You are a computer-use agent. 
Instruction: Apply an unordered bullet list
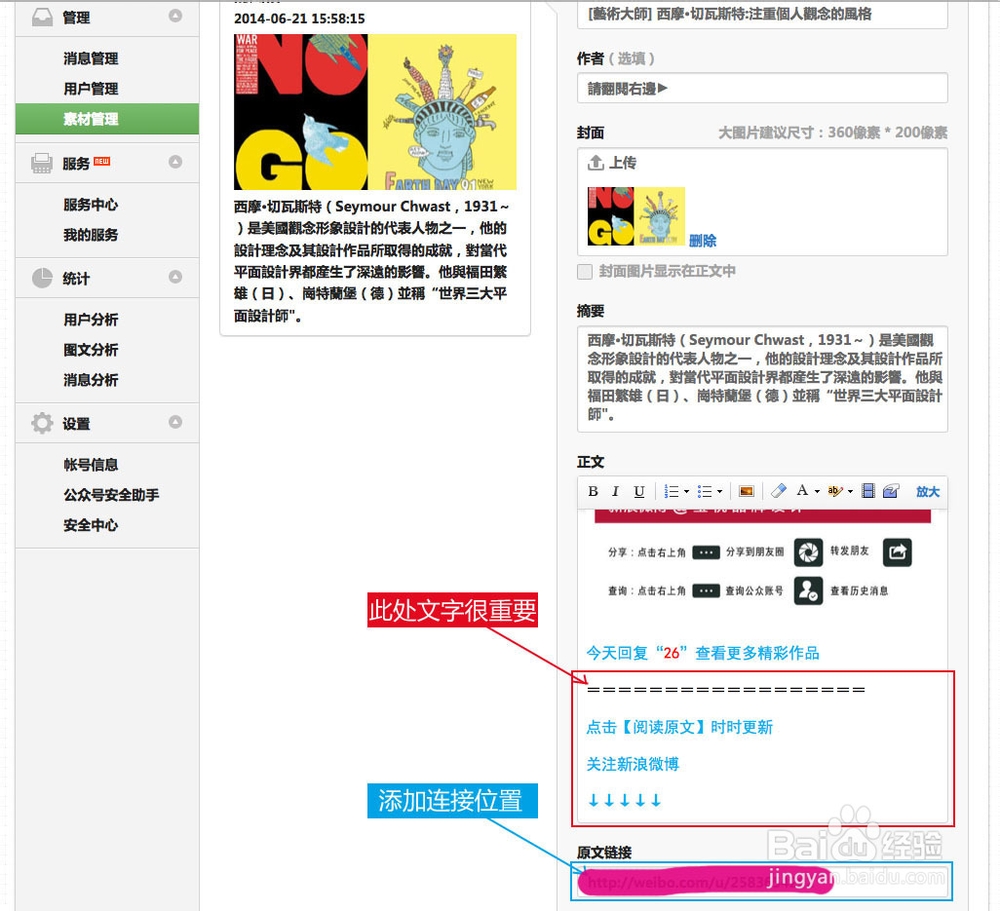[x=706, y=491]
